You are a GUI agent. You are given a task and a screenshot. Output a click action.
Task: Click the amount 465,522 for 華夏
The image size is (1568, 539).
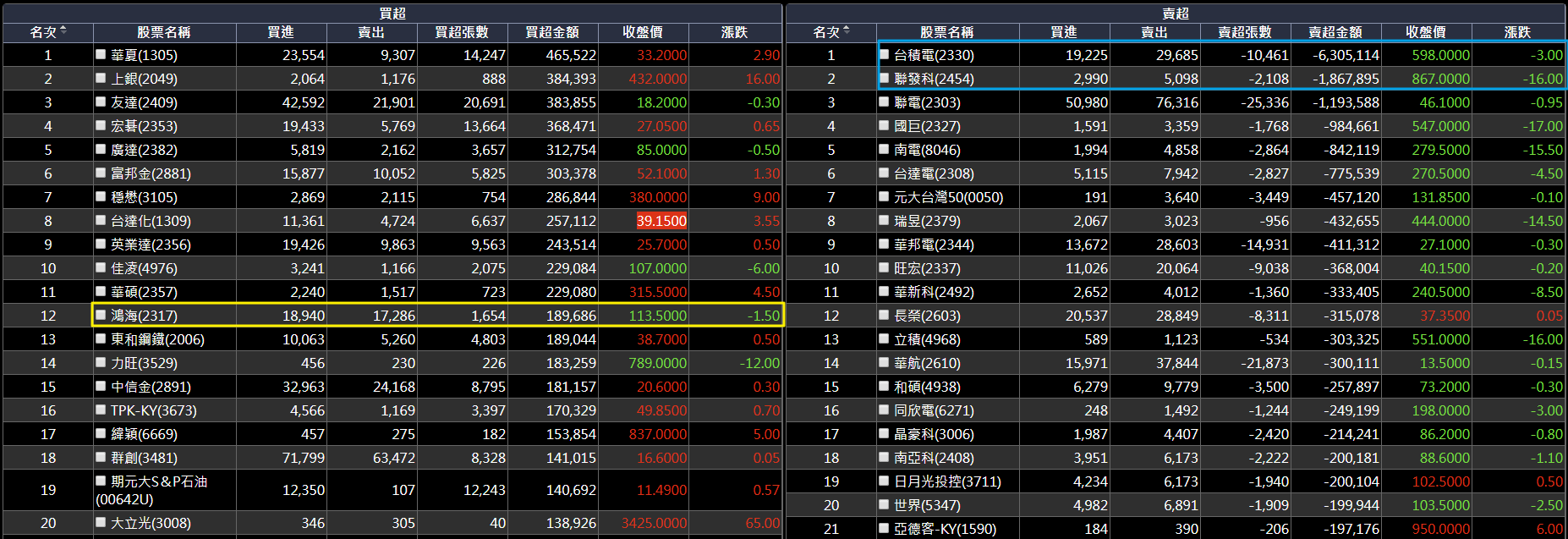click(571, 55)
